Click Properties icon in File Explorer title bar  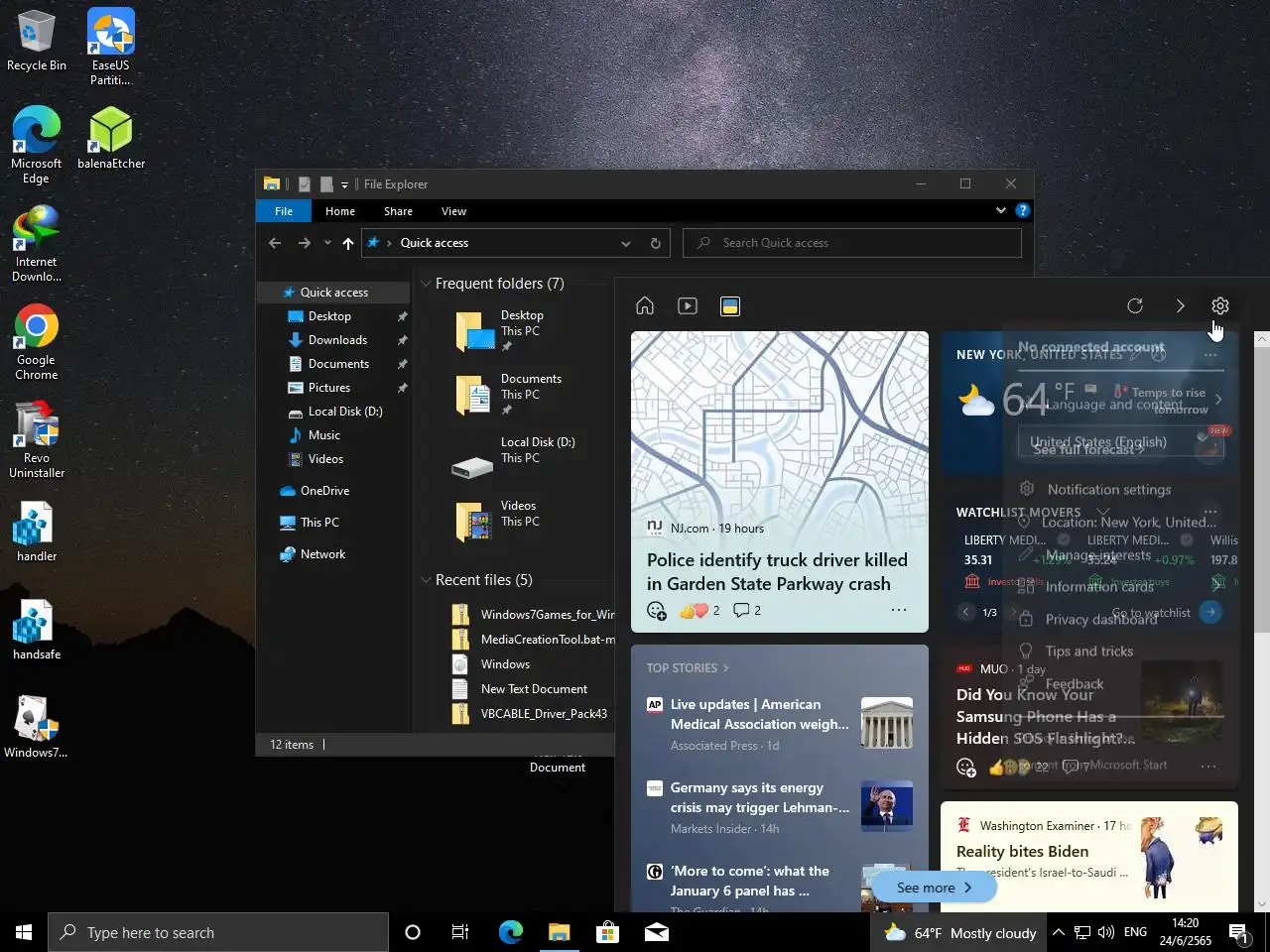click(x=305, y=184)
